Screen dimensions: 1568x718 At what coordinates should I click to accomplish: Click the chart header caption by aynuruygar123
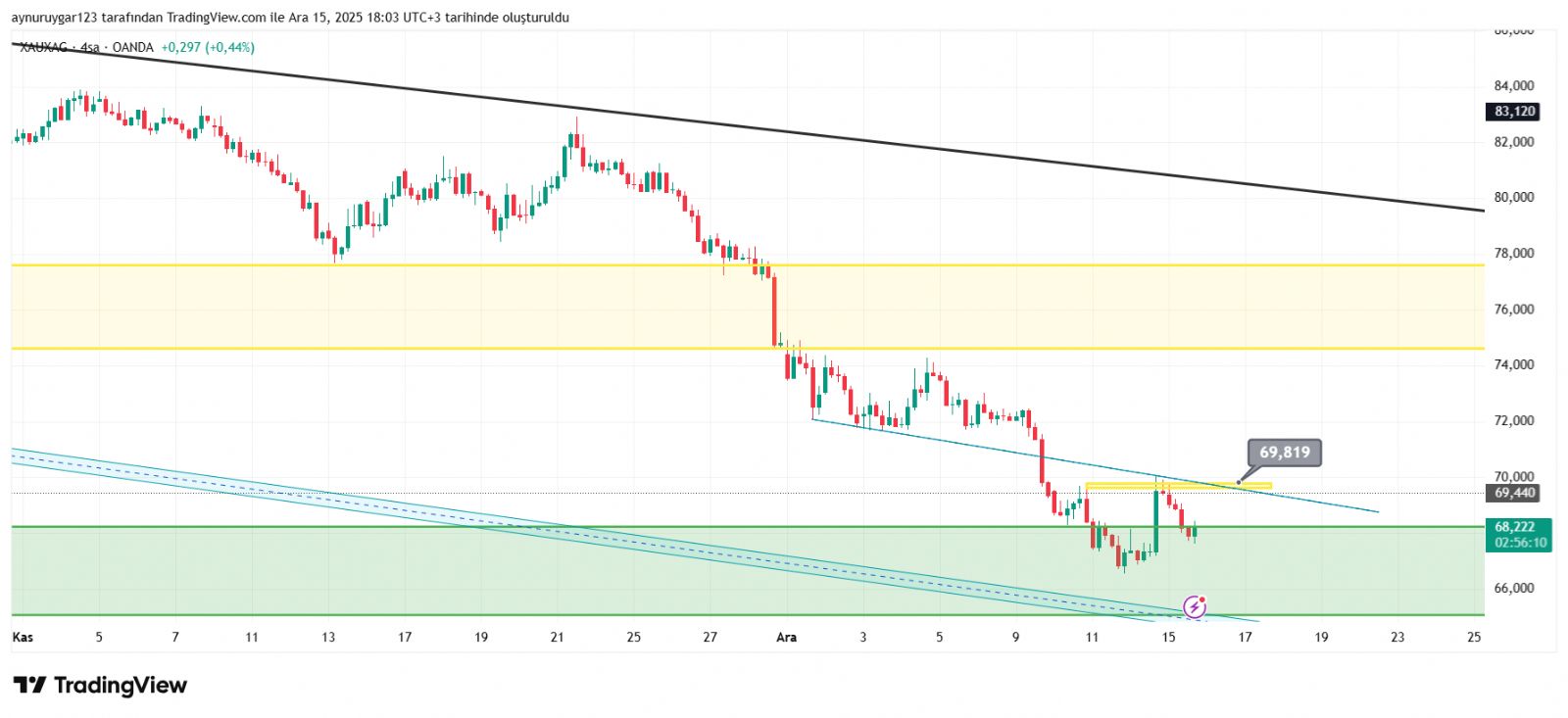point(289,18)
